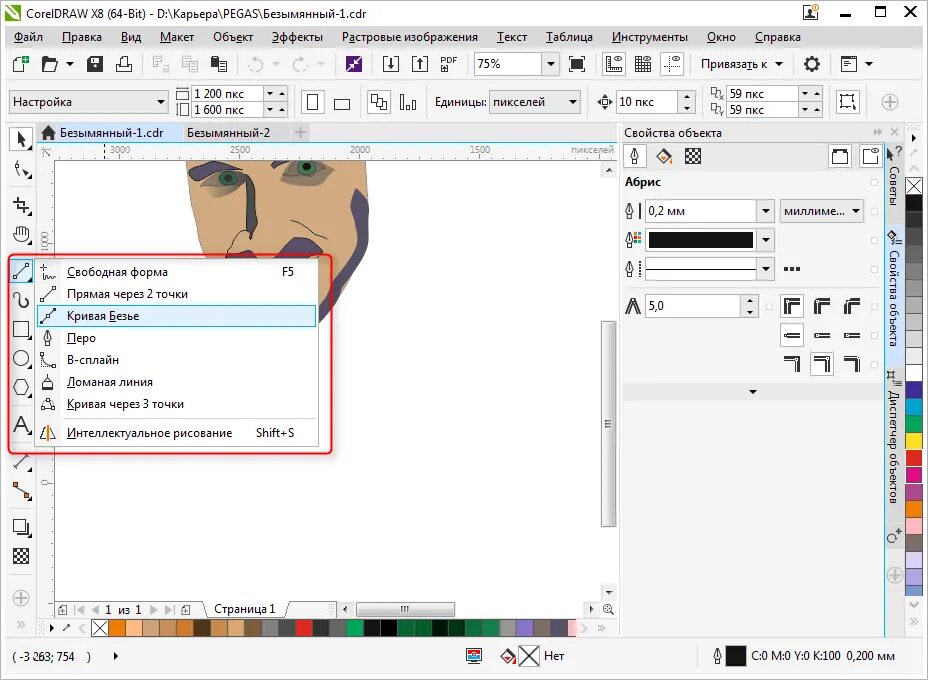Image resolution: width=928 pixels, height=680 pixels.
Task: Click the page width 1 200 пкс field
Action: (226, 94)
